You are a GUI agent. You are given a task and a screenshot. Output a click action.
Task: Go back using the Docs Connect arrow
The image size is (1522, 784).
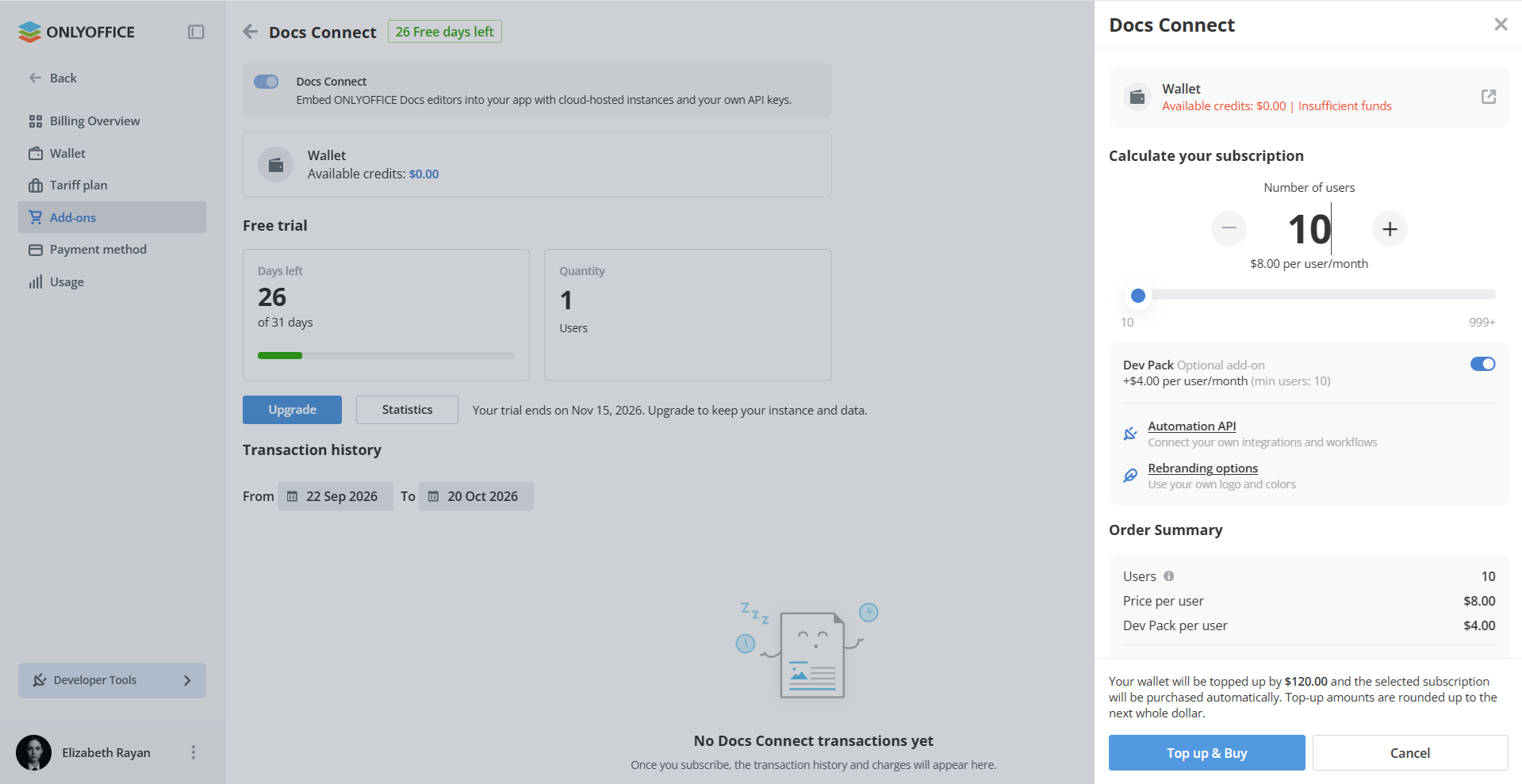pos(251,32)
